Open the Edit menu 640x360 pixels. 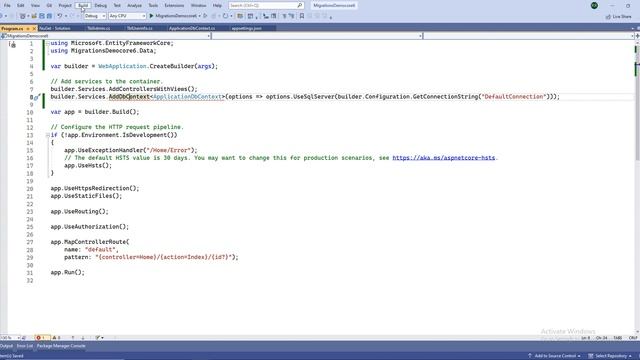tap(20, 5)
